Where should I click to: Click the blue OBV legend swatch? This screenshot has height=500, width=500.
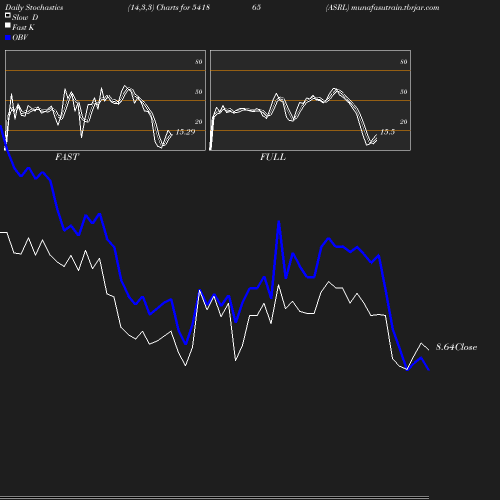pyautogui.click(x=8, y=38)
